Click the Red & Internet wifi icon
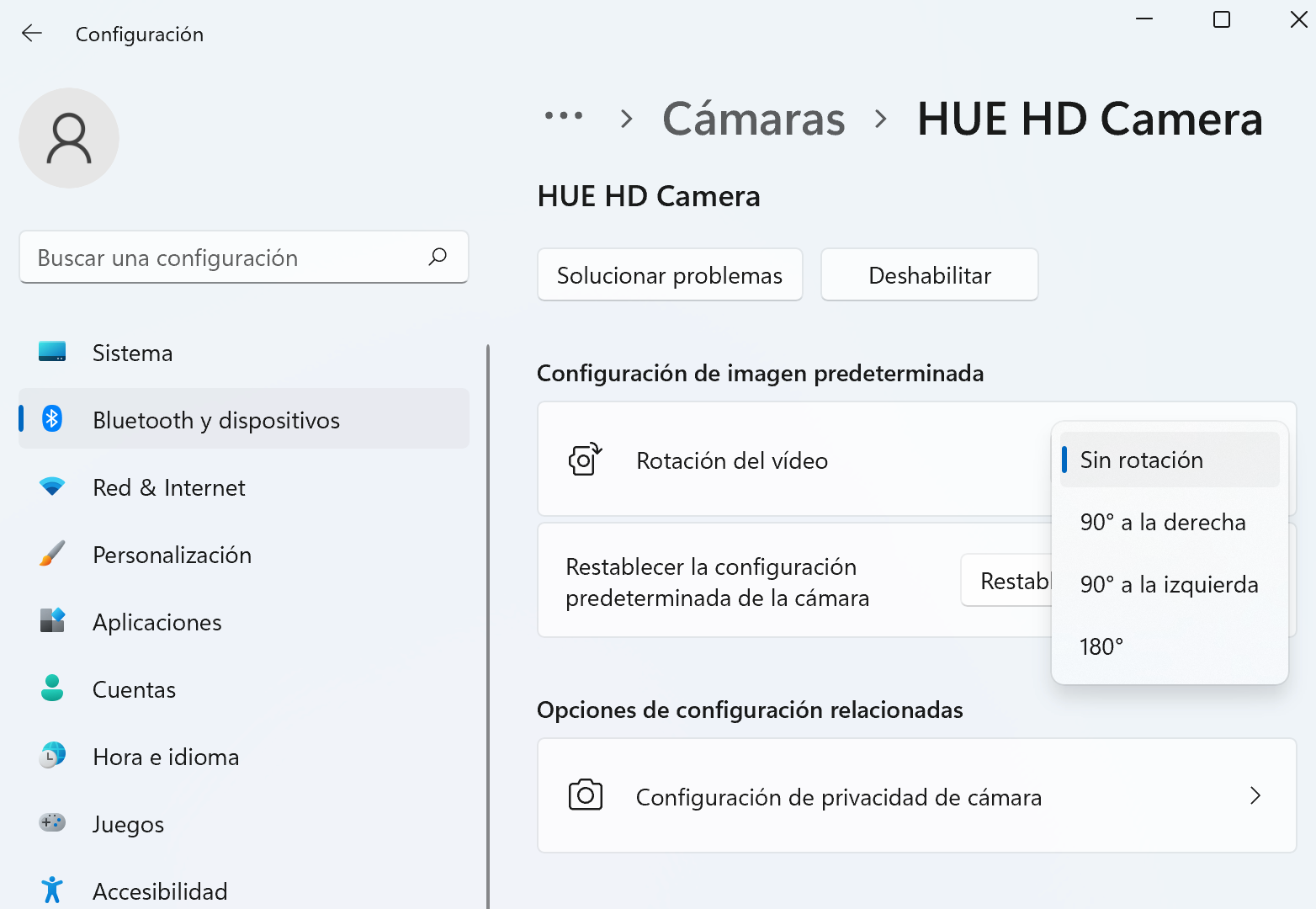 [x=52, y=486]
